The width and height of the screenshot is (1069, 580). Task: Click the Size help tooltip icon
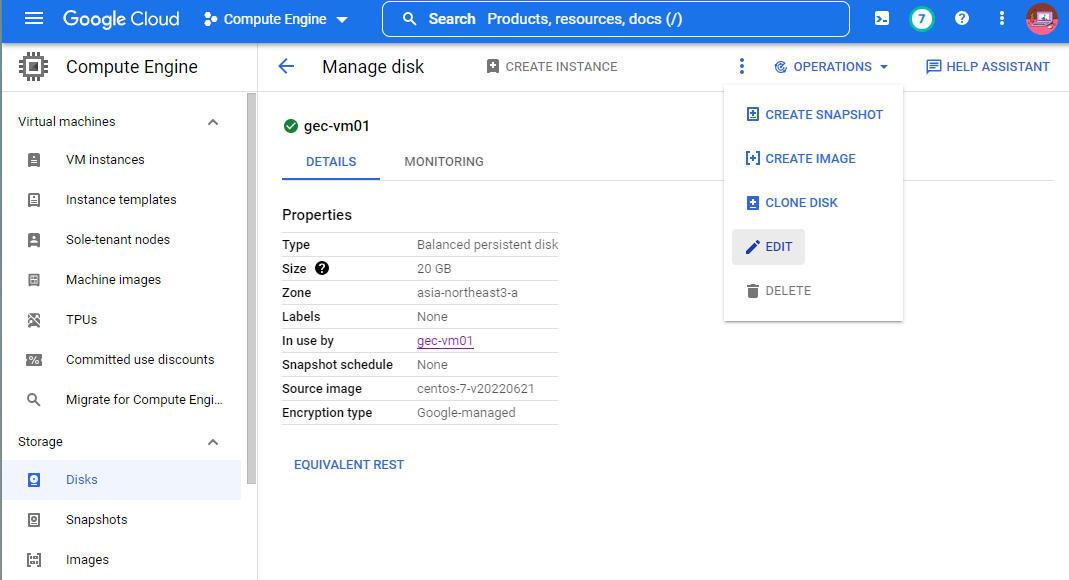322,269
